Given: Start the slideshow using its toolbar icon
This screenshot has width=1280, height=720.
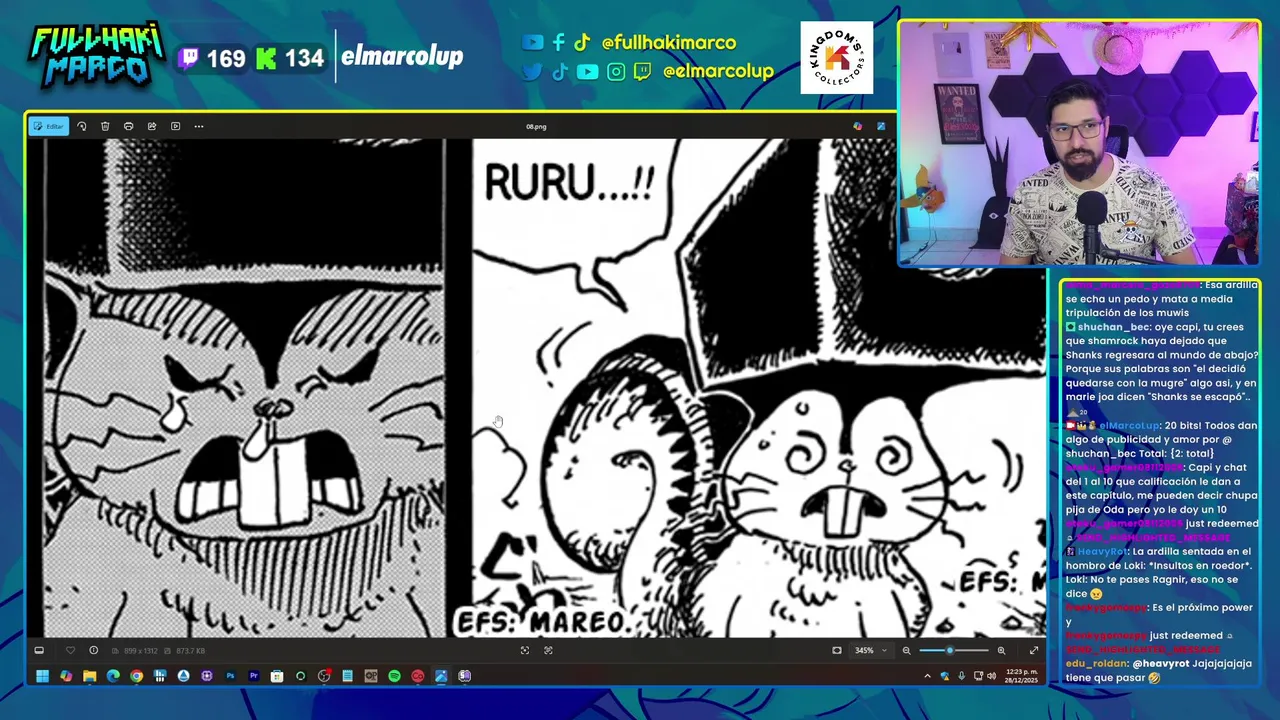Looking at the screenshot, I should click(175, 126).
